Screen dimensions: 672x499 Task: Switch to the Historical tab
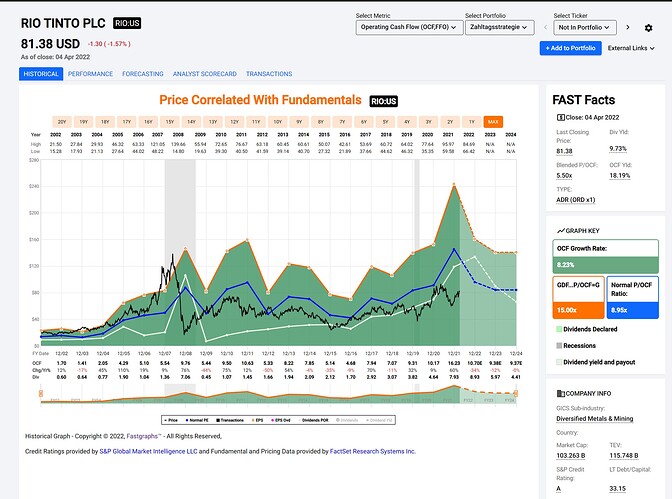click(41, 74)
